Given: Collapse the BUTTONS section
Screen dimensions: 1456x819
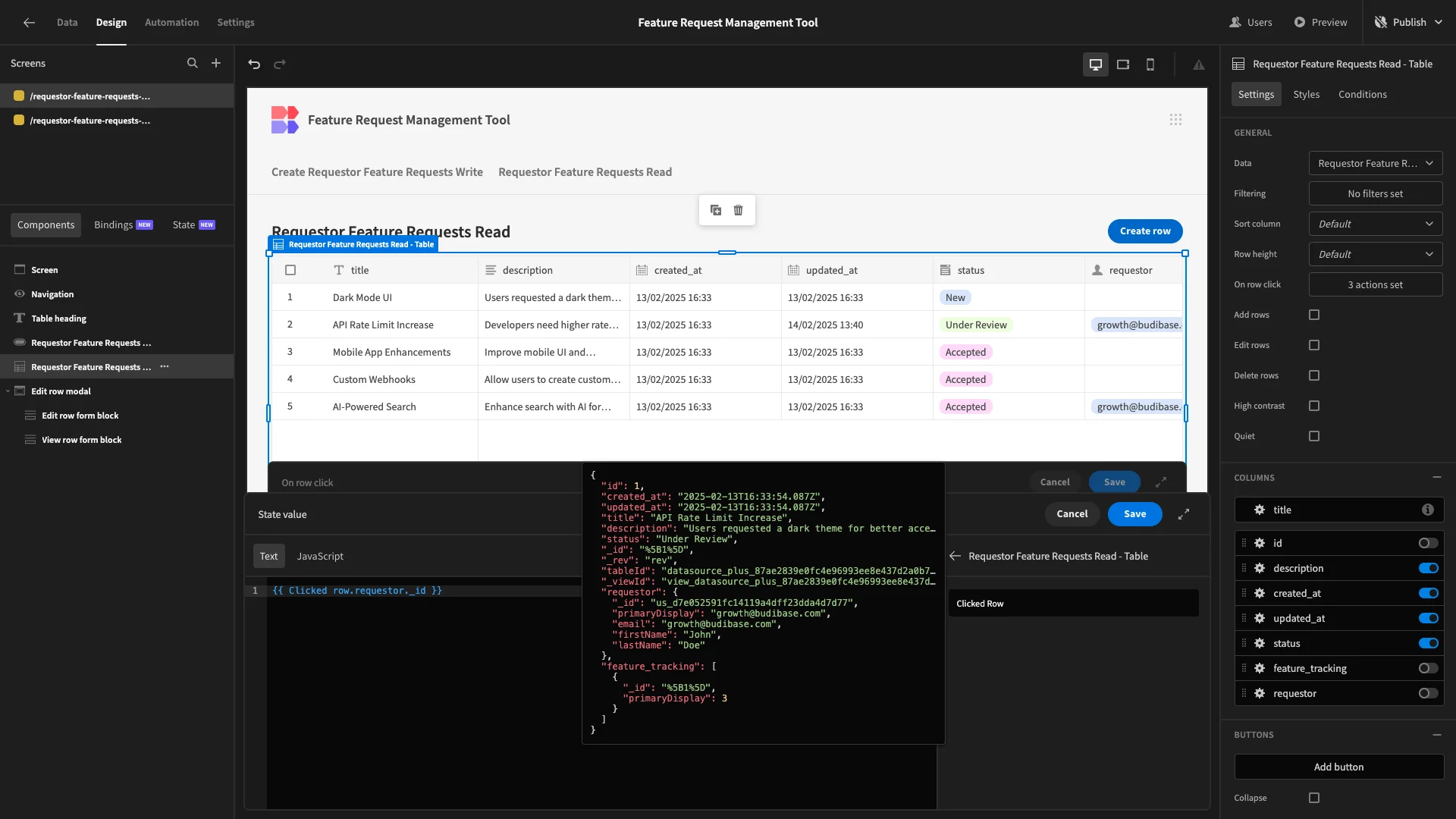Looking at the screenshot, I should tap(1437, 735).
